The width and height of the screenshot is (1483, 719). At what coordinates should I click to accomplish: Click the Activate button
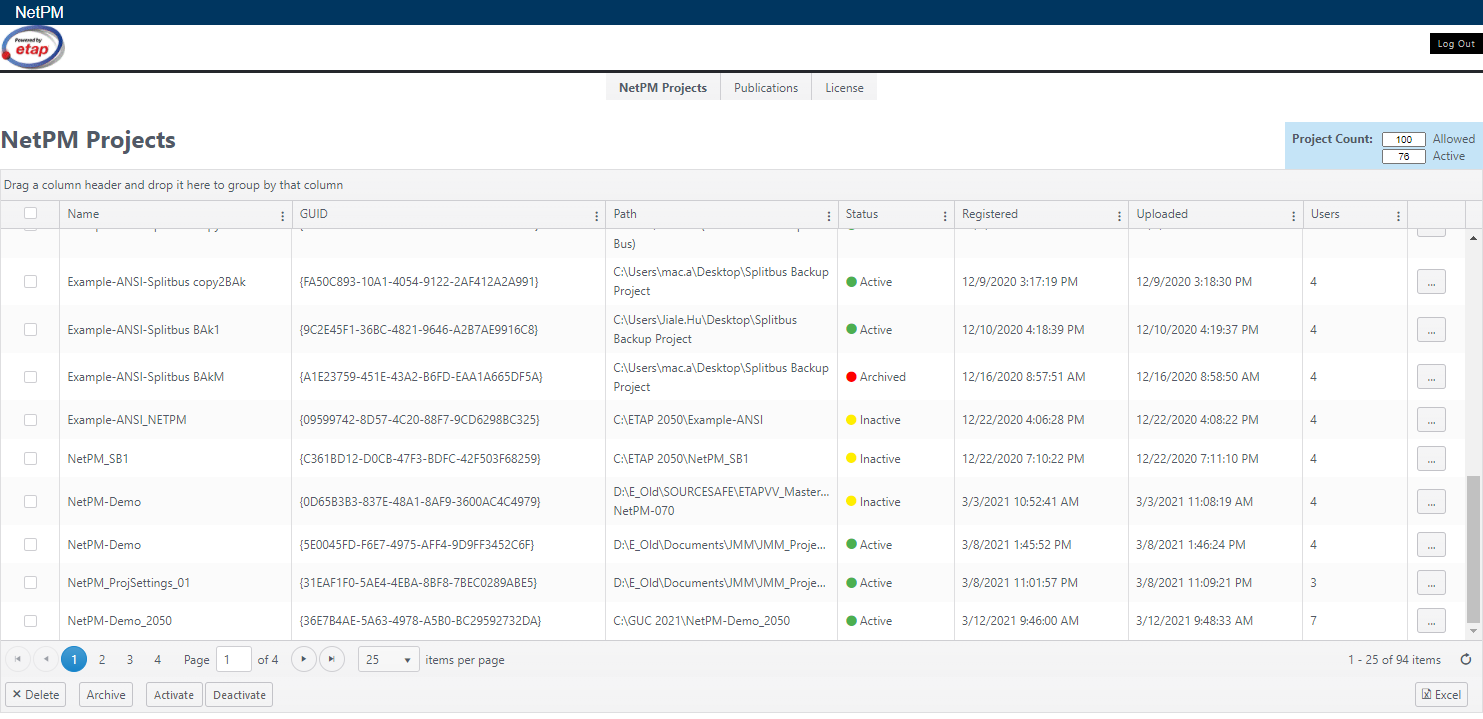point(174,695)
